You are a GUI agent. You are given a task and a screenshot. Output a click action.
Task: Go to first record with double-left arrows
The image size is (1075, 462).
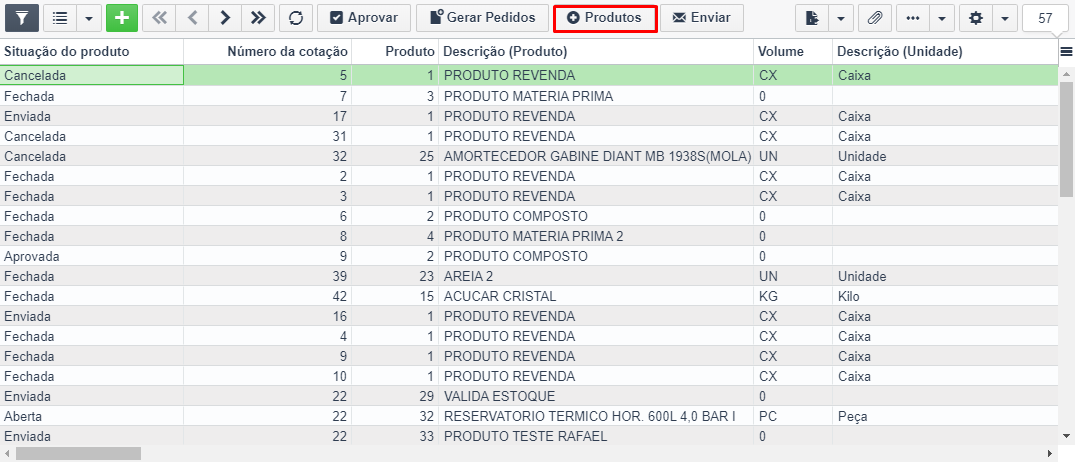tap(159, 18)
